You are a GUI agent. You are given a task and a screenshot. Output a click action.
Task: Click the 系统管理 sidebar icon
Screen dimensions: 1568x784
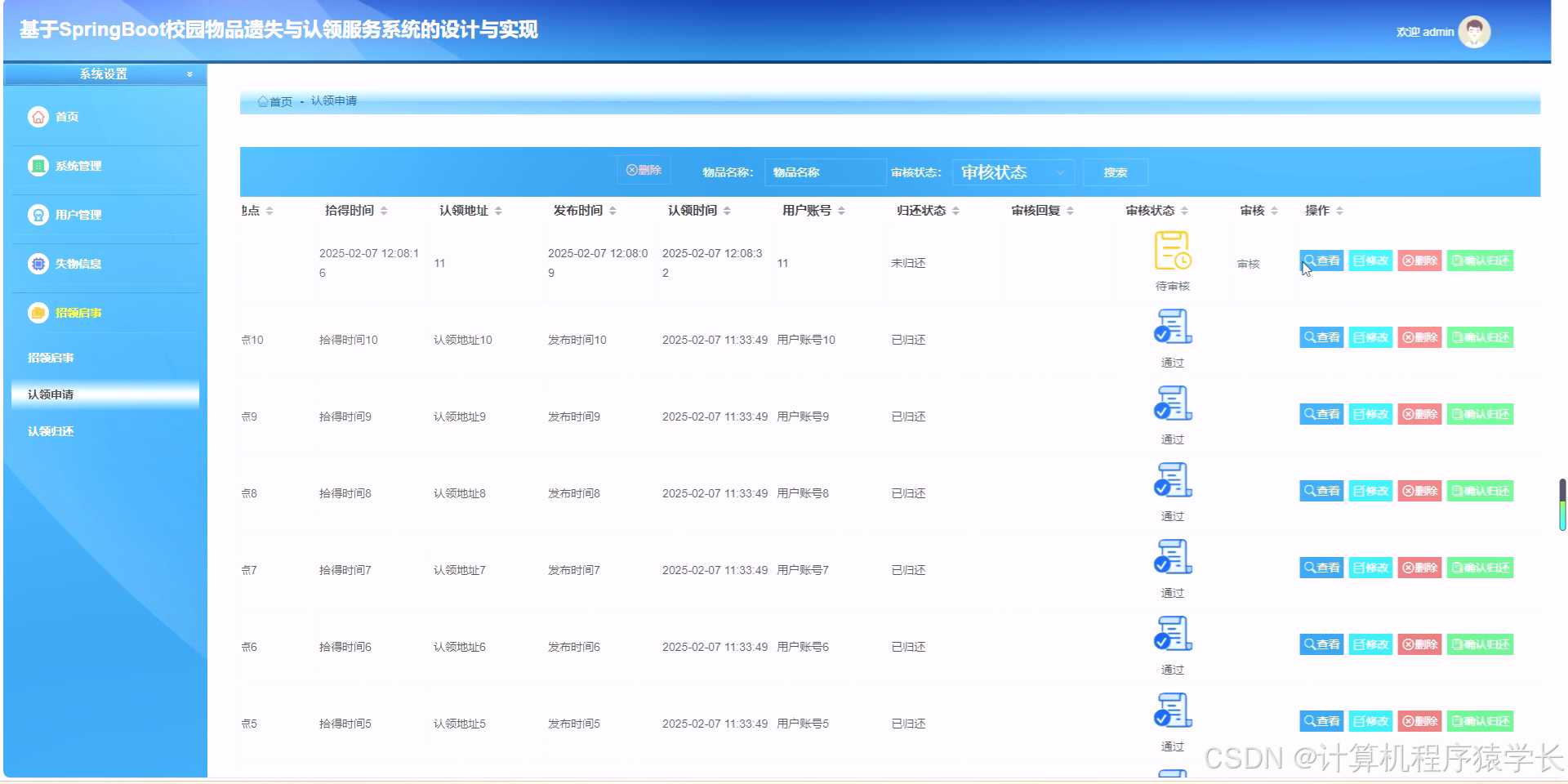38,166
